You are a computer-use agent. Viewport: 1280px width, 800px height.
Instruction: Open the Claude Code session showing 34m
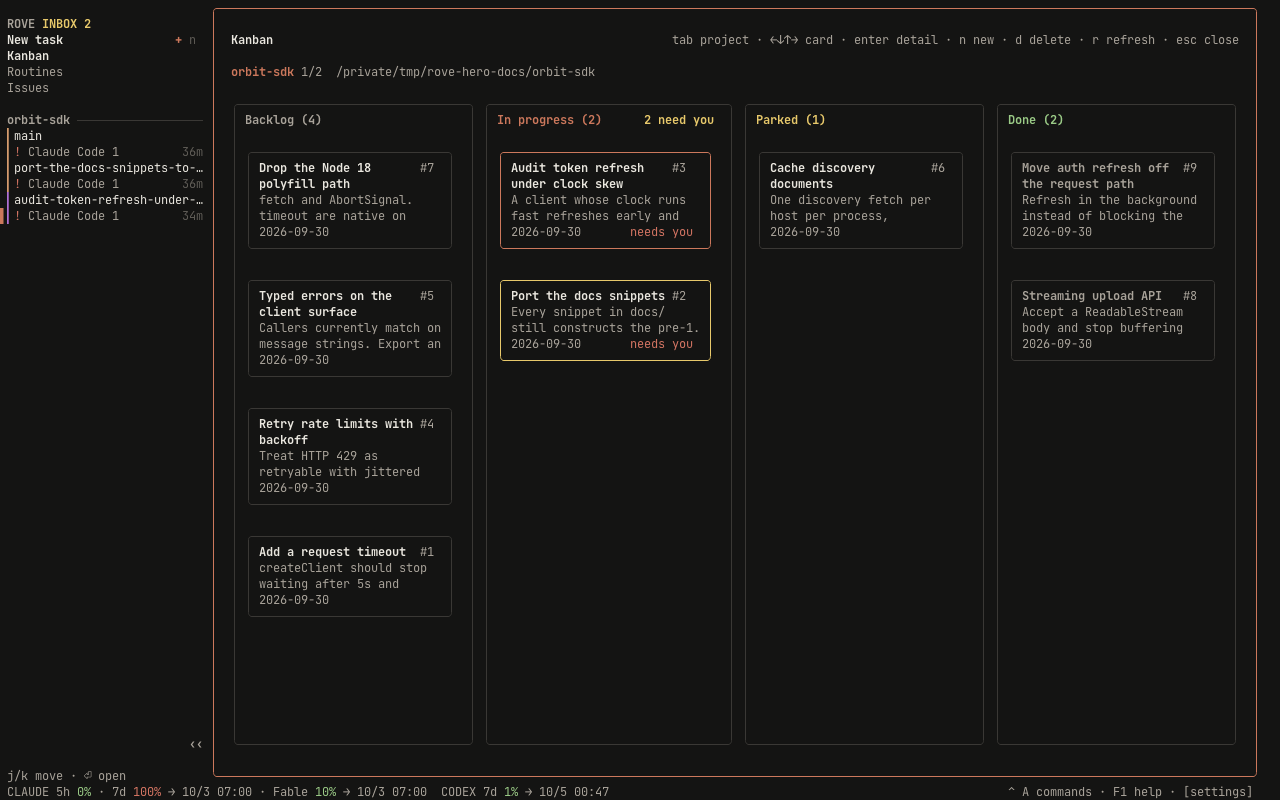105,216
